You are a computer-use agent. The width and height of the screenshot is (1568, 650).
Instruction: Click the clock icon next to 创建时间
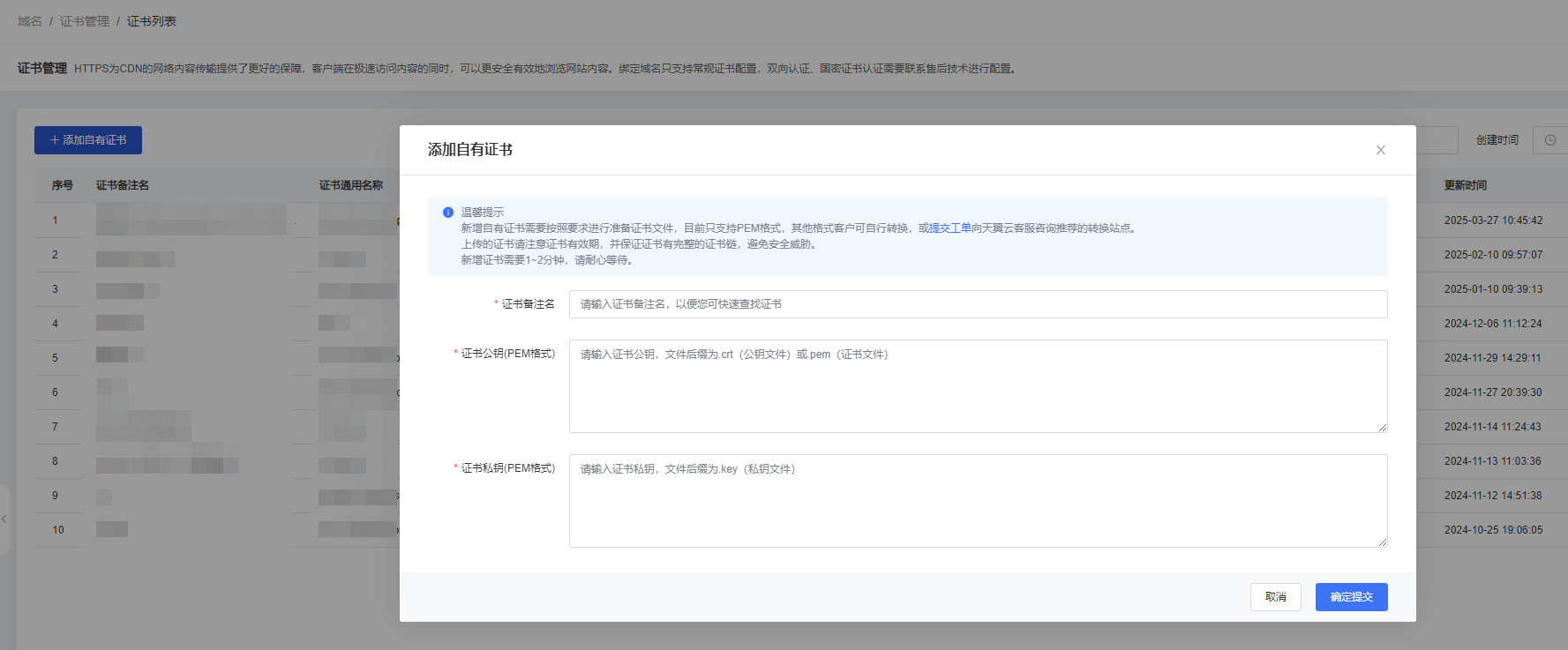pyautogui.click(x=1549, y=140)
